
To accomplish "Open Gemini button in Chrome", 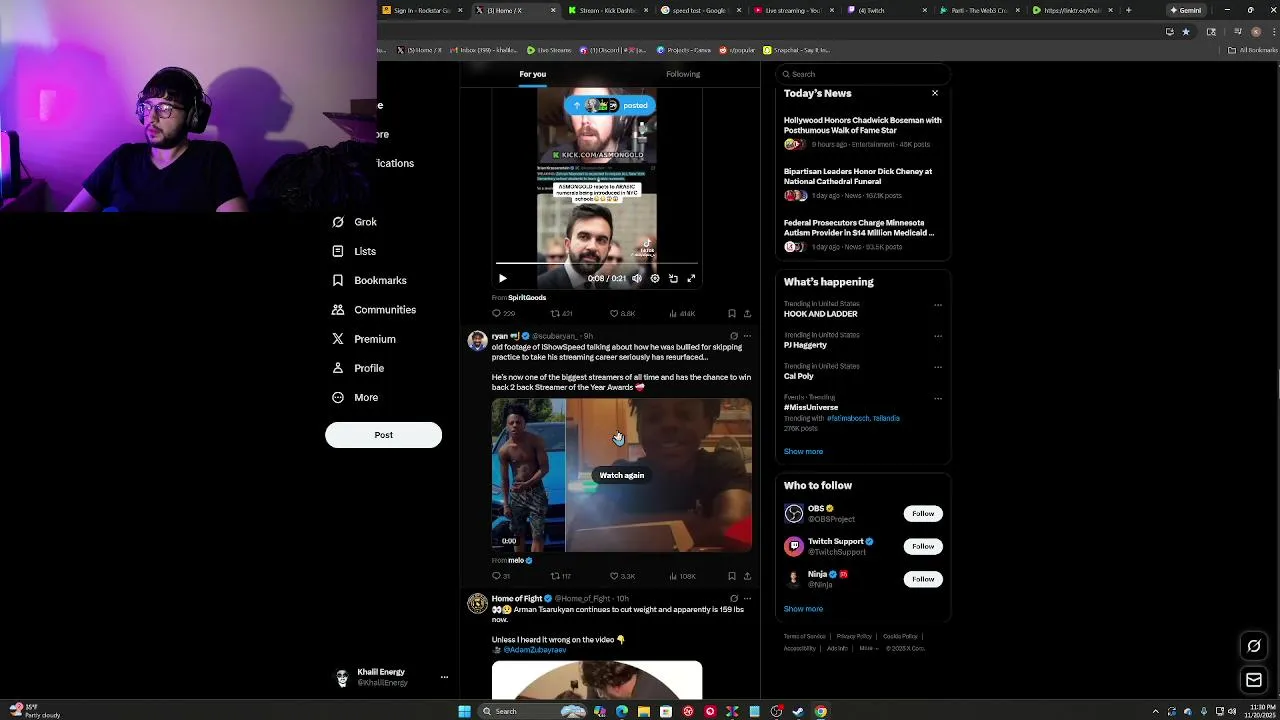I will (1189, 10).
